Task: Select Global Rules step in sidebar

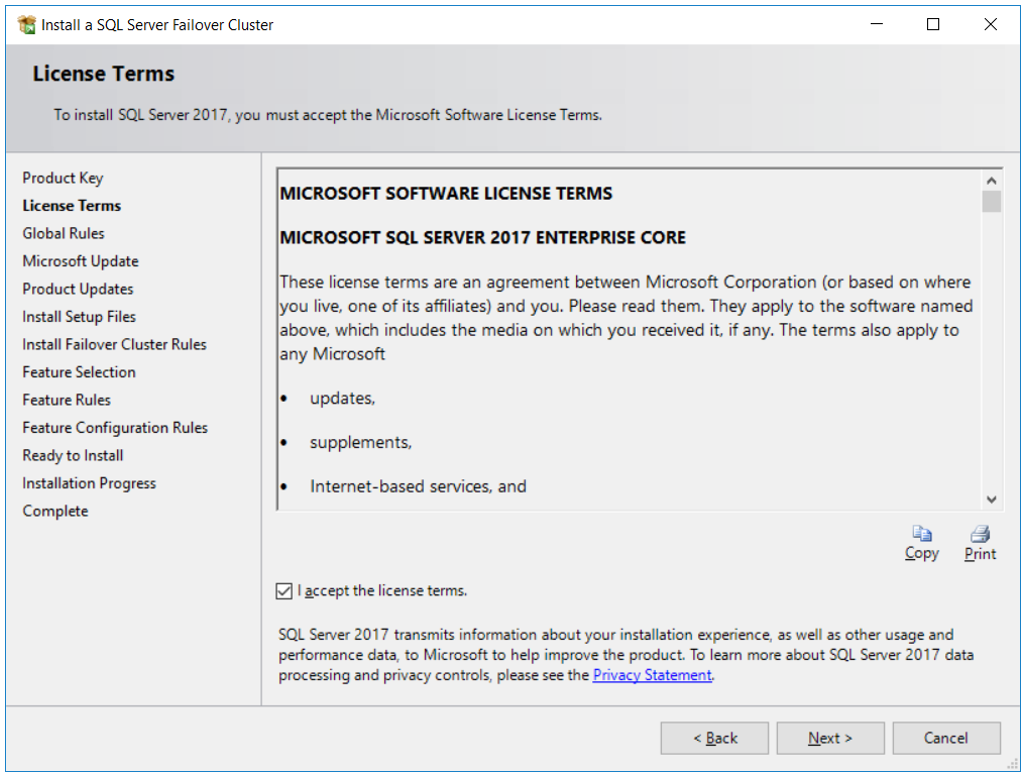Action: coord(63,233)
